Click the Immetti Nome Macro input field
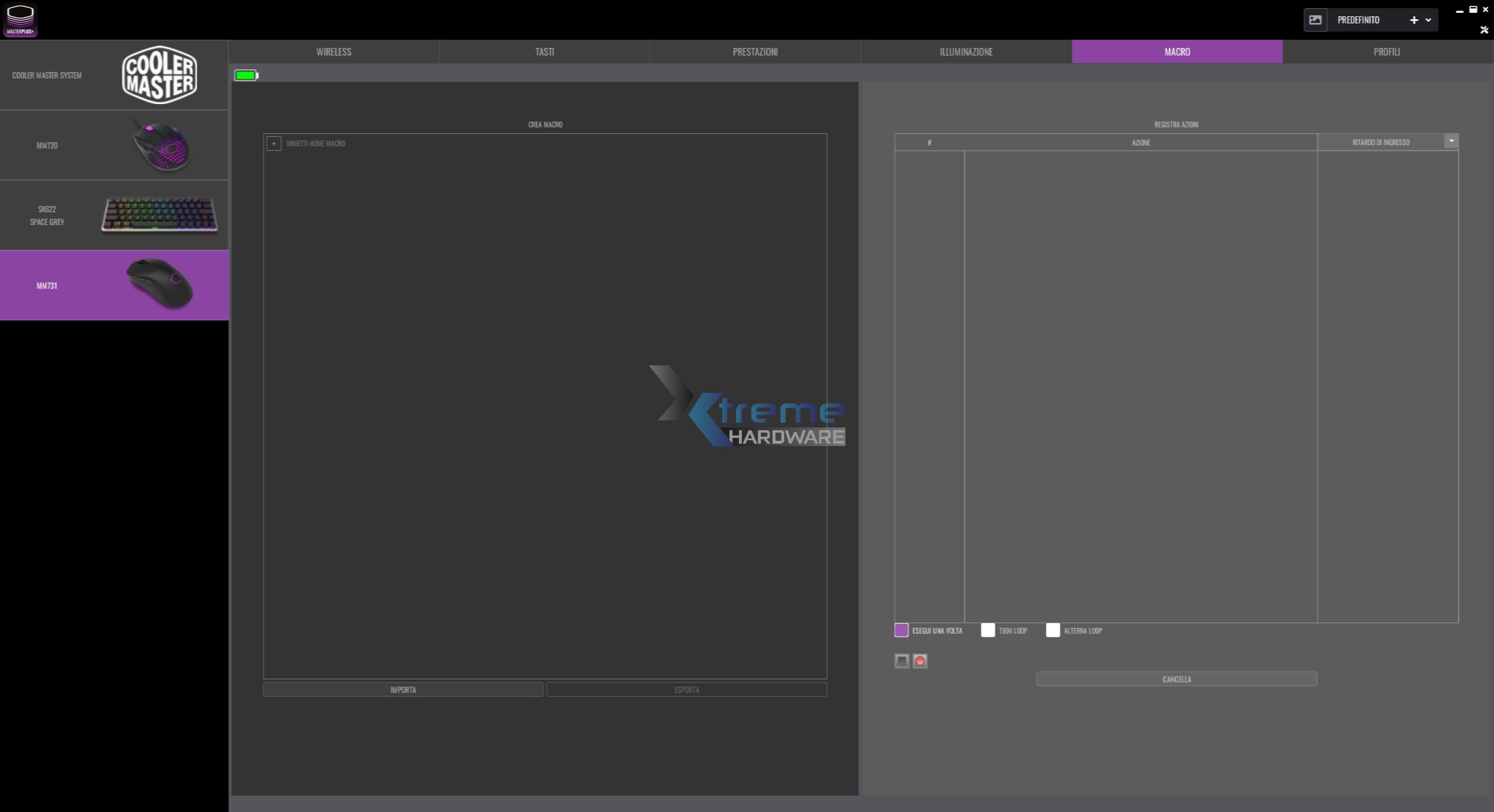Viewport: 1494px width, 812px height. click(409, 143)
